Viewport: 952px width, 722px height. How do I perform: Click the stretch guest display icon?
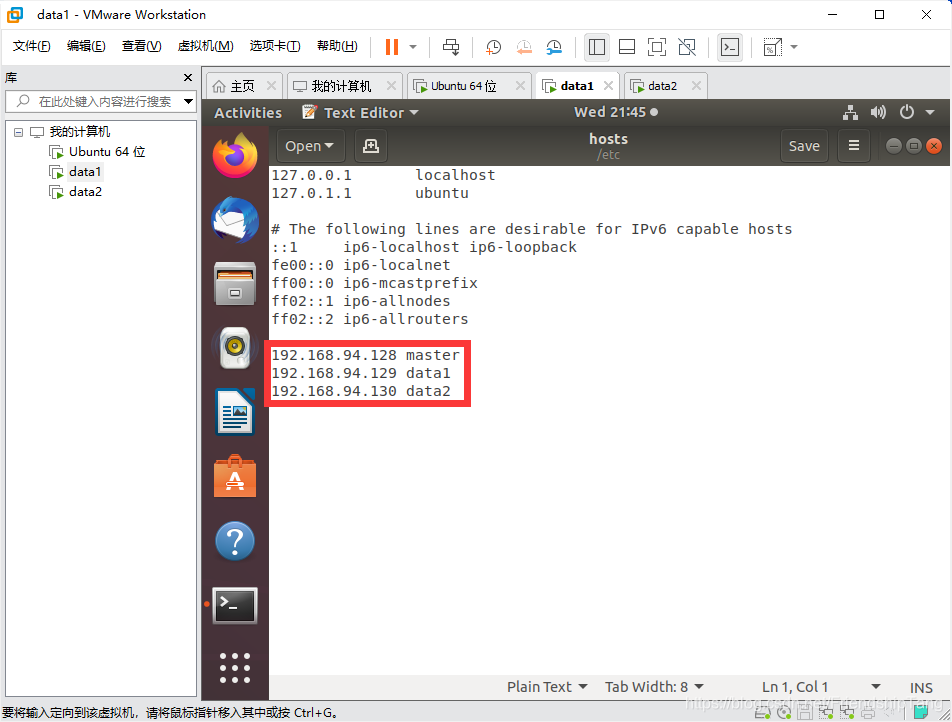tap(772, 47)
